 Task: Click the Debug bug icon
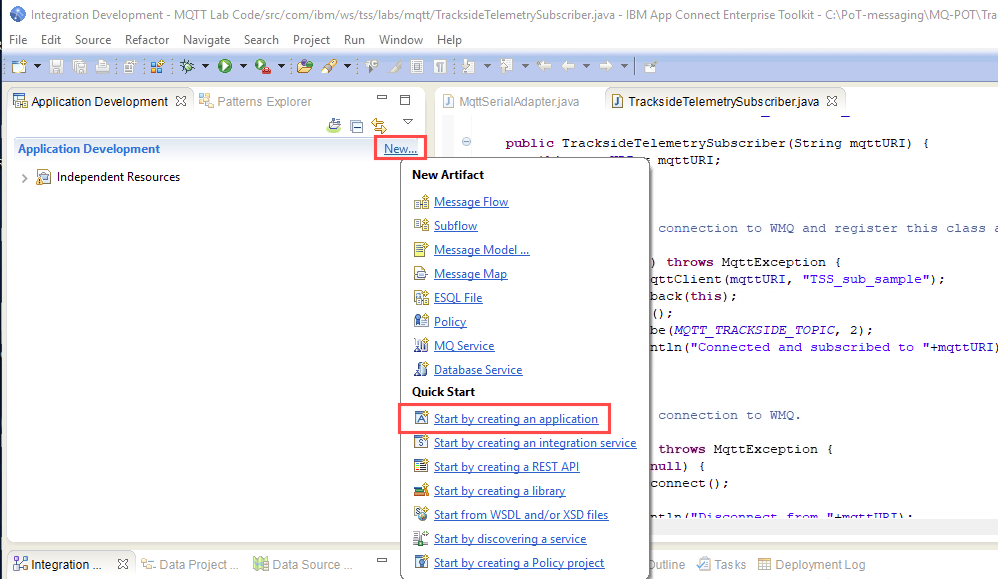(188, 66)
